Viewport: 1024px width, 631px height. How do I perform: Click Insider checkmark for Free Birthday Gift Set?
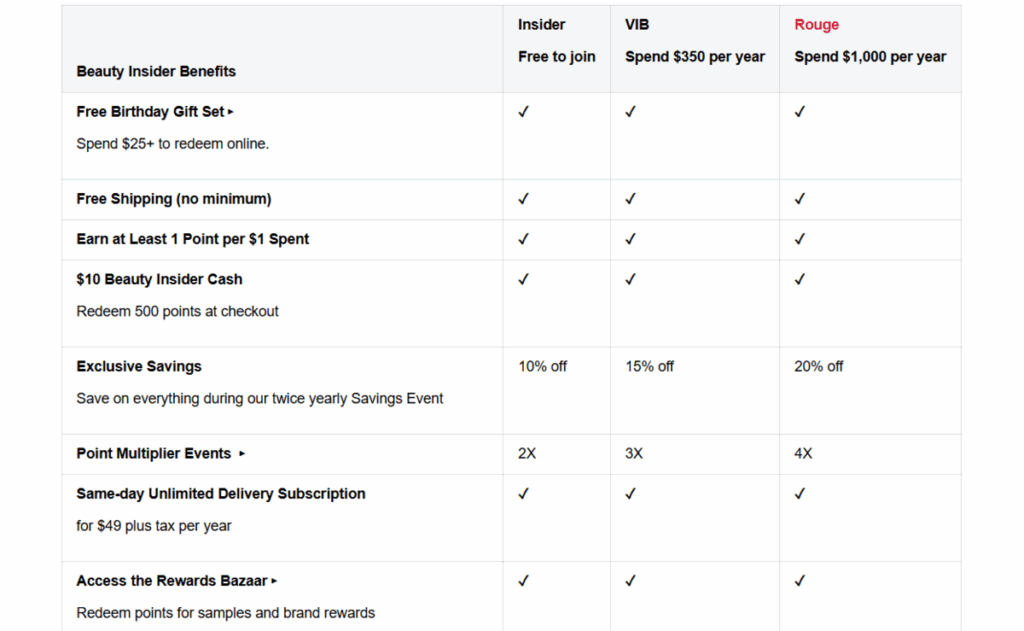point(523,112)
